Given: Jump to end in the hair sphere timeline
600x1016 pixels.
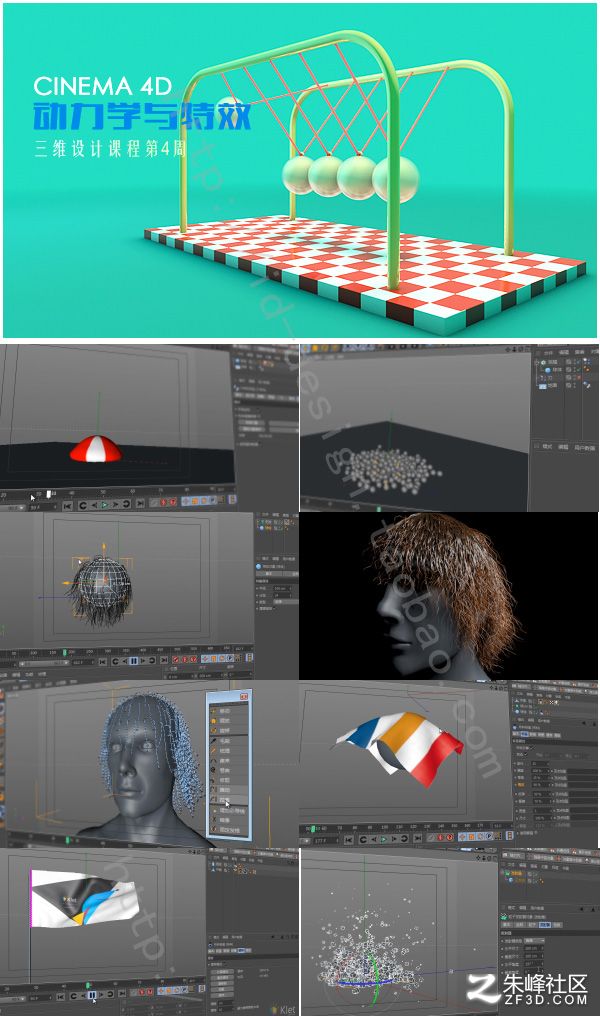Looking at the screenshot, I should (165, 660).
